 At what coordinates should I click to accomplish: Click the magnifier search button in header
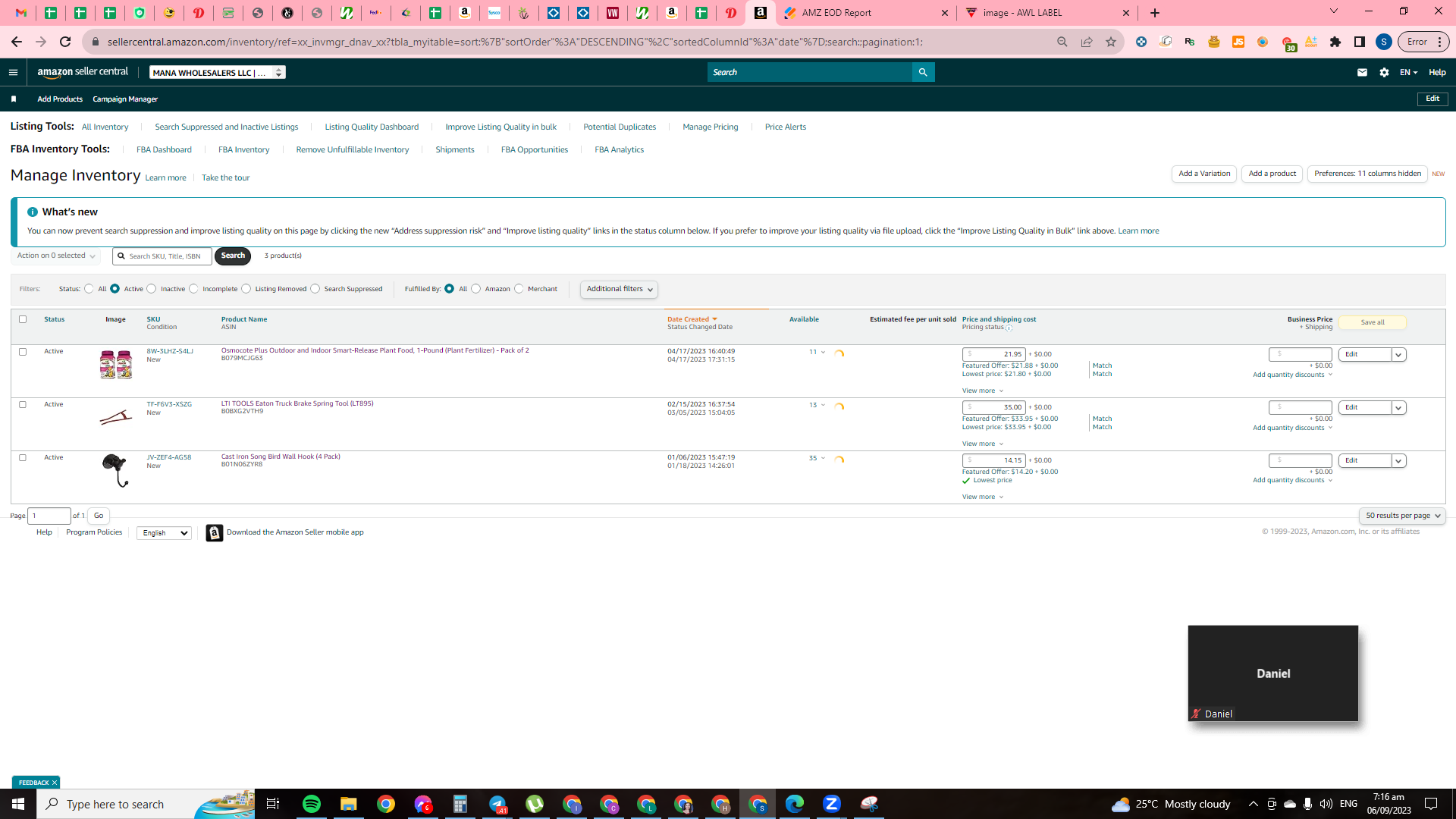[x=923, y=72]
